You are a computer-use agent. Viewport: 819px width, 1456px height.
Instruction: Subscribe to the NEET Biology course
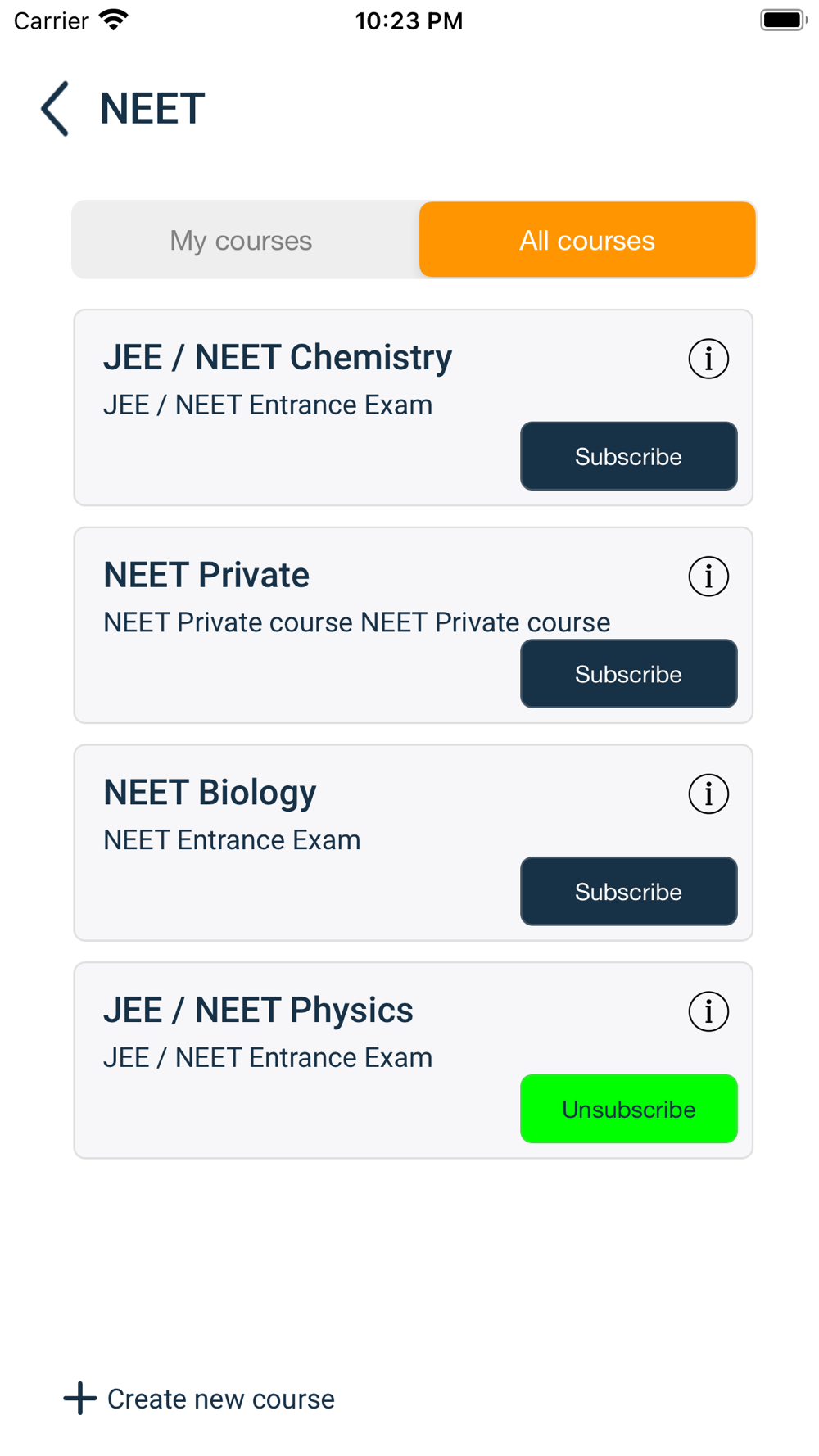pos(628,892)
